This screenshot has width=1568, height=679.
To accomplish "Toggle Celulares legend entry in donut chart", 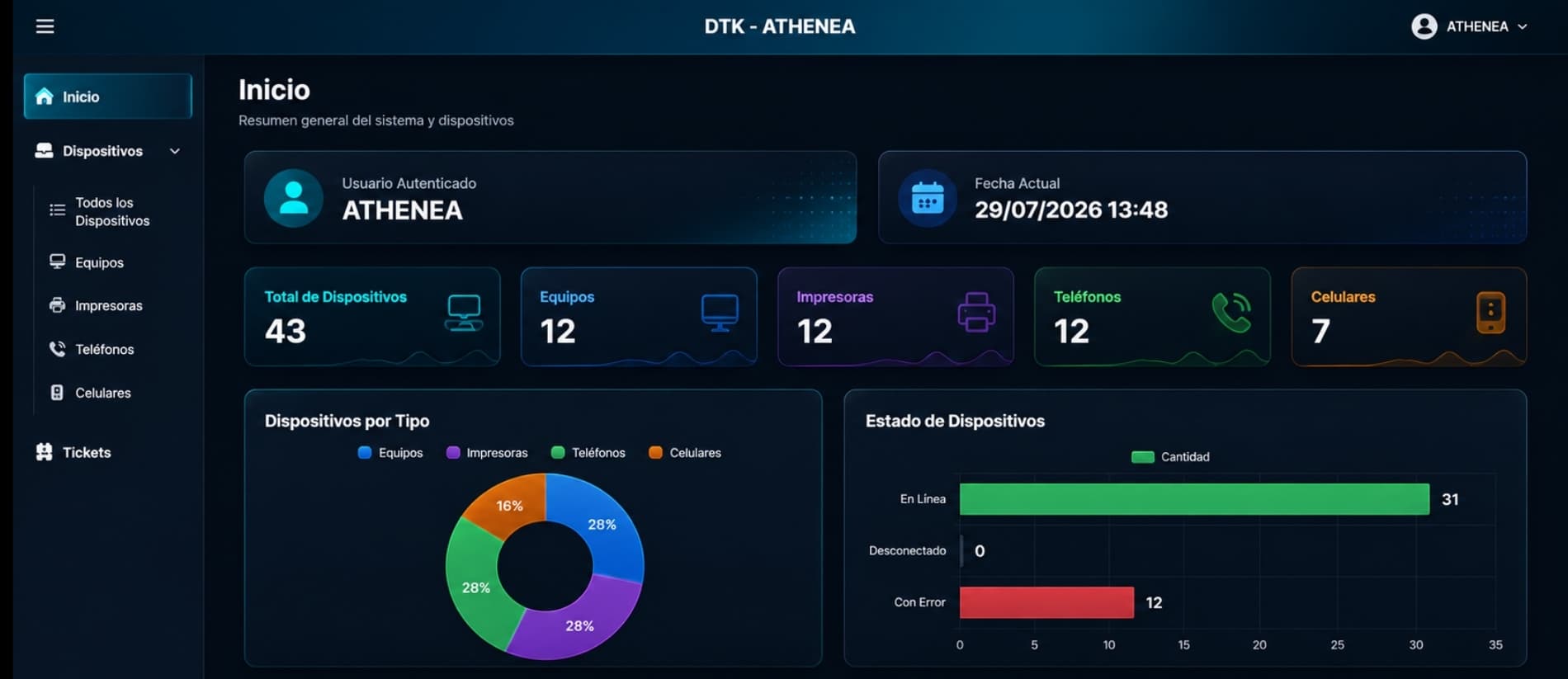I will 685,452.
